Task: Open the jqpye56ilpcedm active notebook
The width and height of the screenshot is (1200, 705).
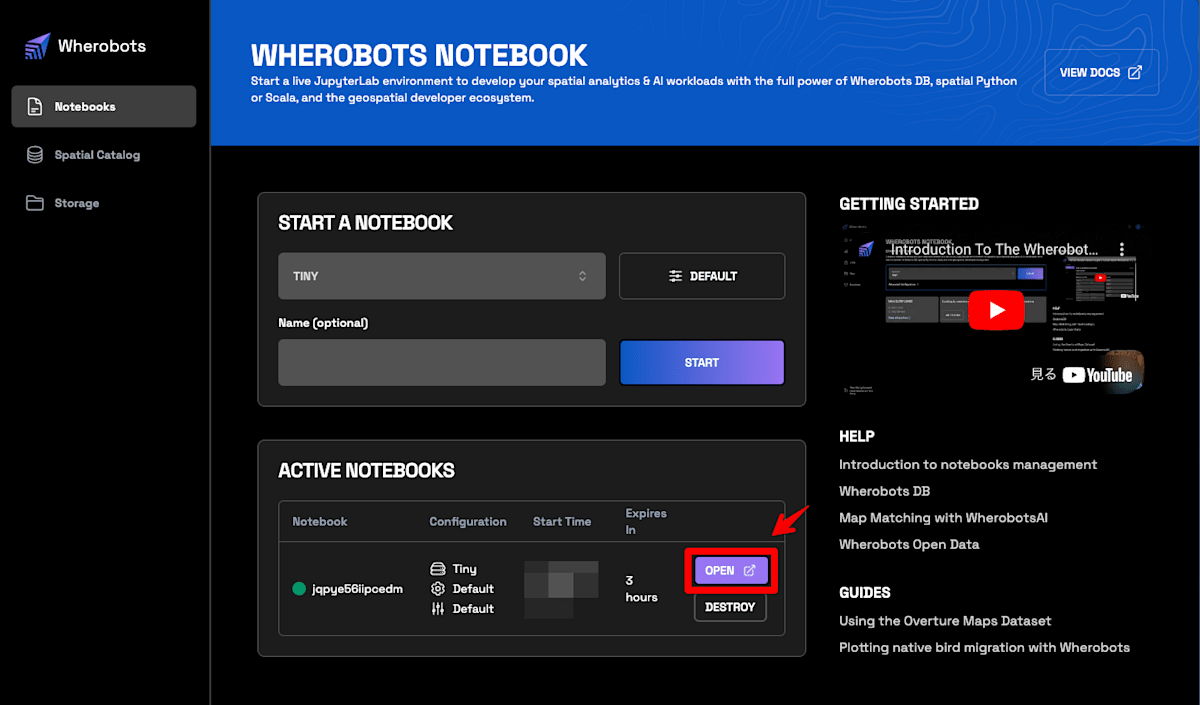Action: (x=731, y=570)
